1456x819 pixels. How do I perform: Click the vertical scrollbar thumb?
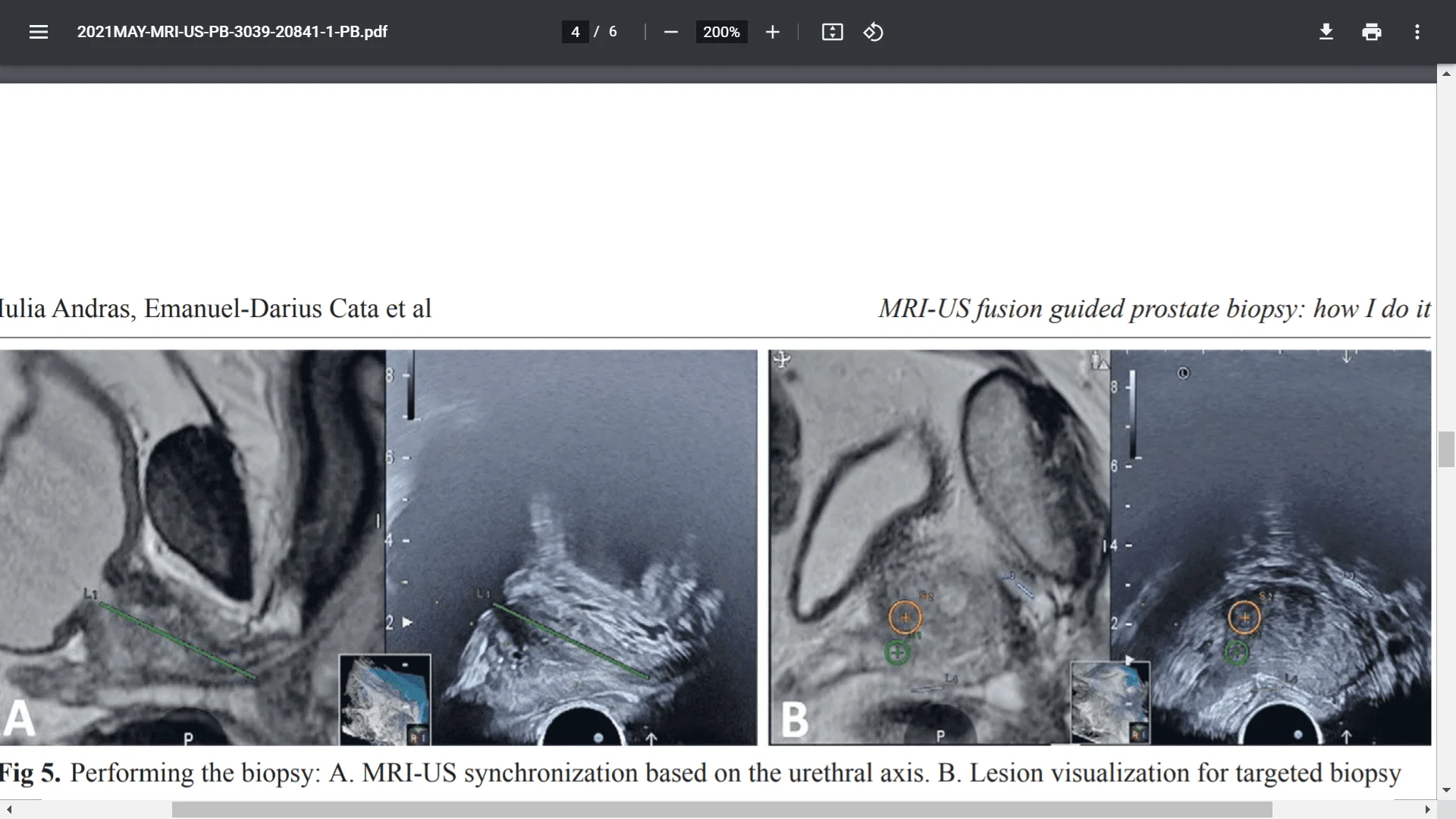pyautogui.click(x=1446, y=449)
